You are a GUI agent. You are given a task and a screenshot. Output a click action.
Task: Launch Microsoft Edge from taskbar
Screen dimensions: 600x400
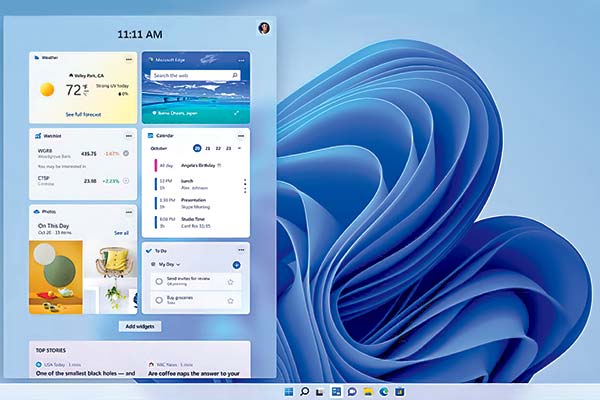coord(383,392)
